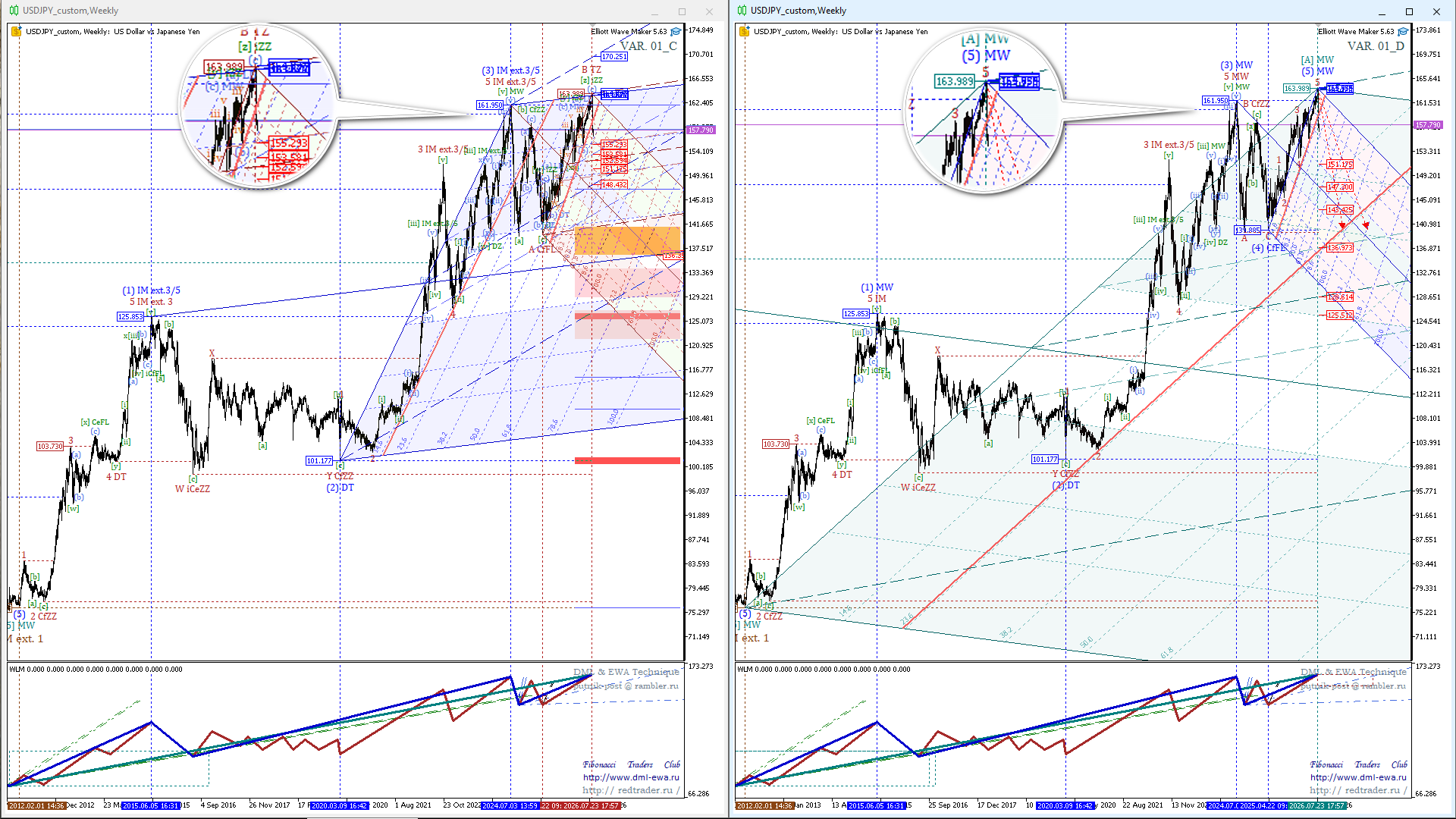
Task: Maximize the left USDJPY chart window
Action: (682, 11)
